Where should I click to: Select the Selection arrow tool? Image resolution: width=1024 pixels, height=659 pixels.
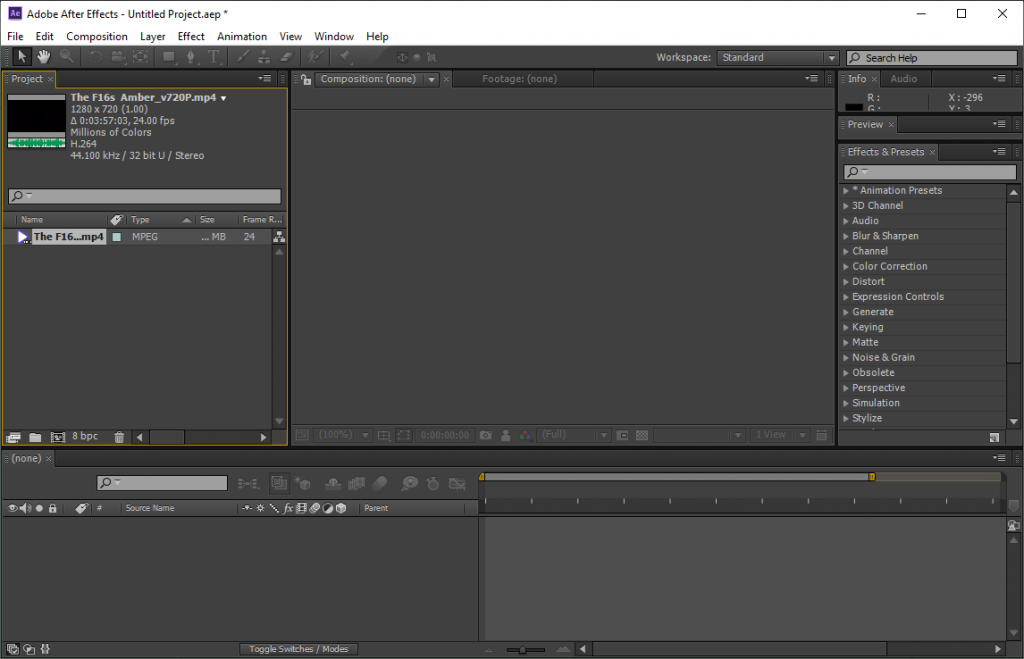(x=22, y=57)
